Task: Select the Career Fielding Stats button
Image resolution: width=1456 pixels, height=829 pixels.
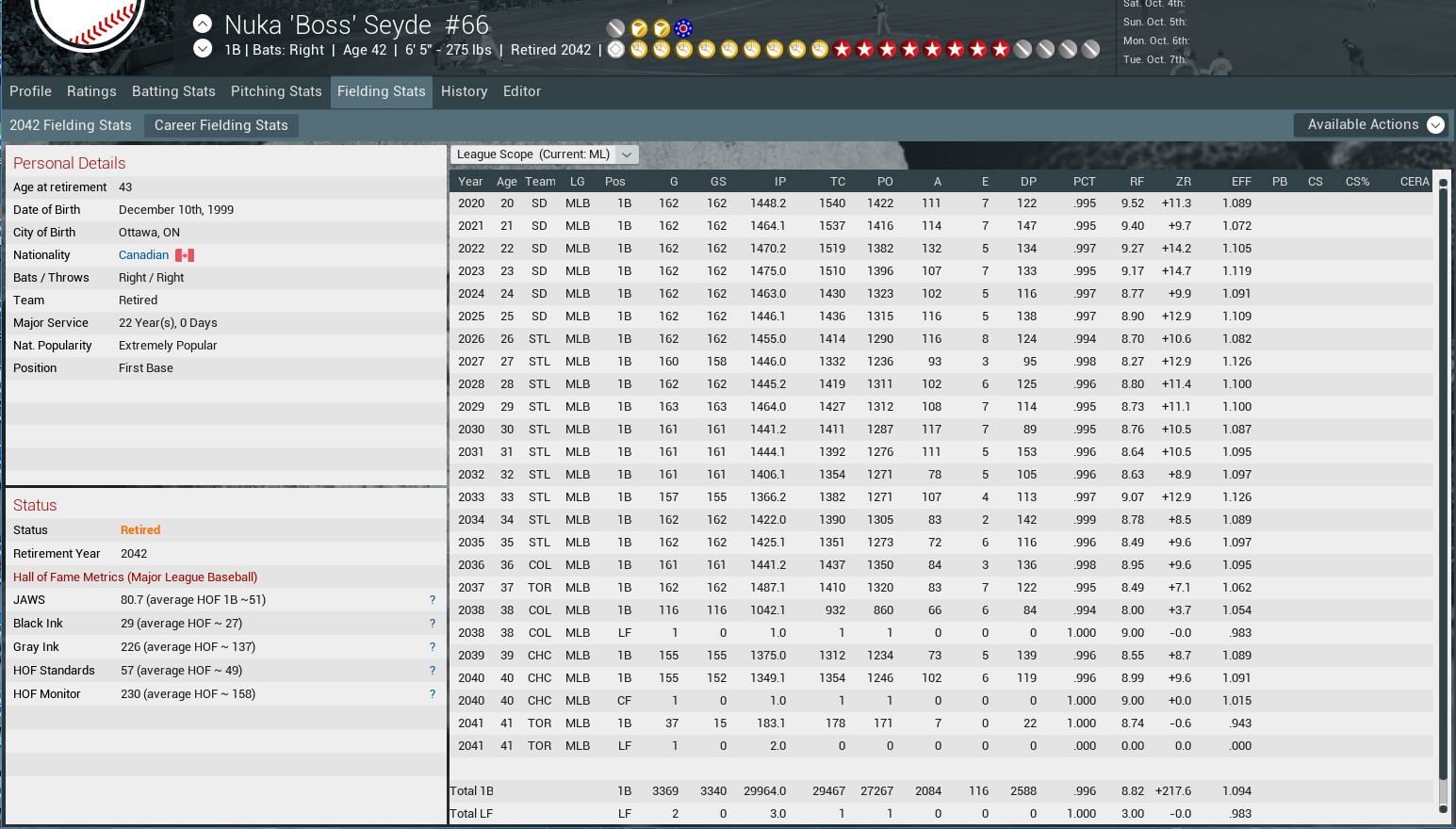Action: pyautogui.click(x=221, y=125)
